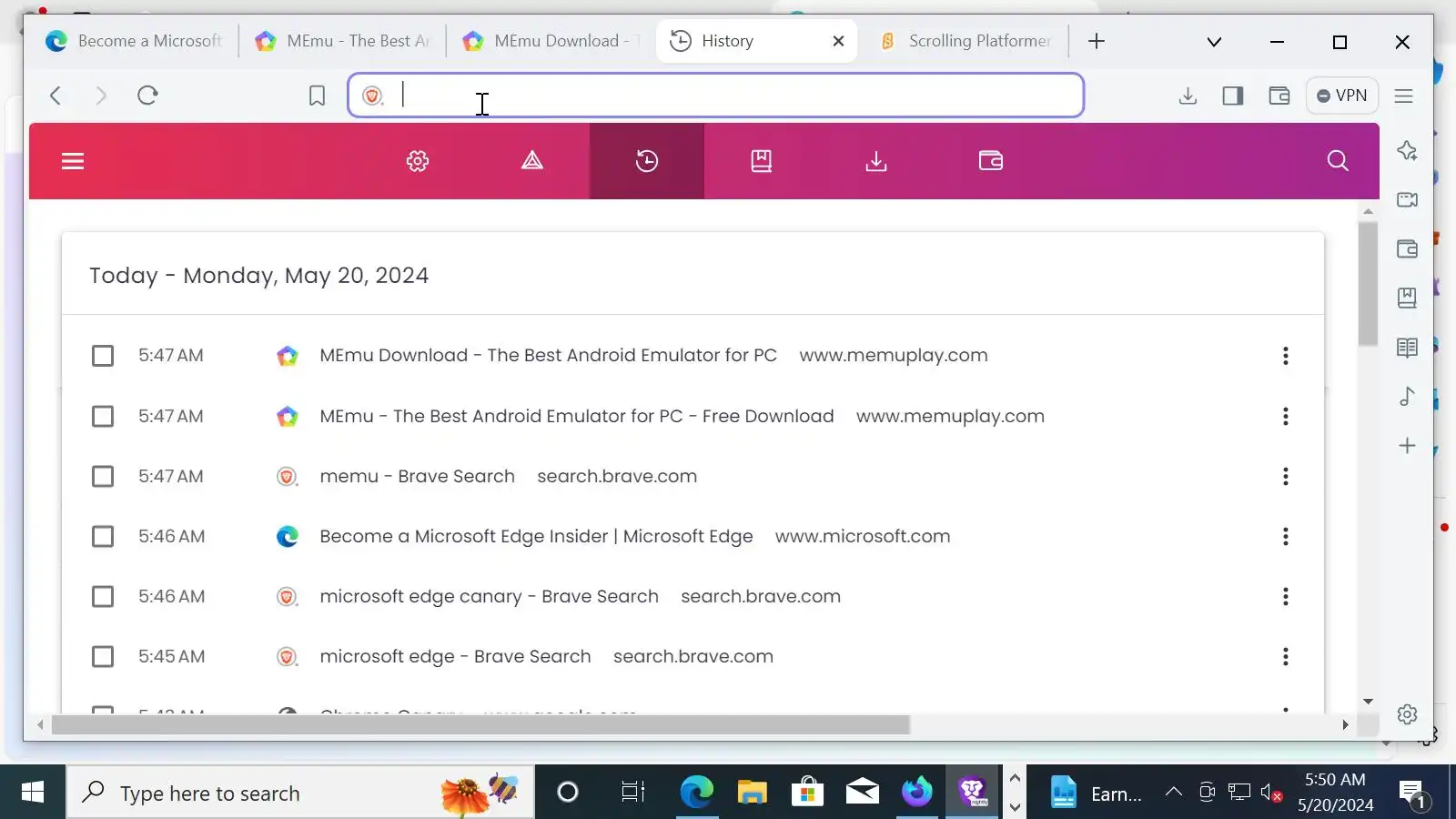
Task: Select checkbox for microsoft edge Brave Search
Action: [103, 656]
